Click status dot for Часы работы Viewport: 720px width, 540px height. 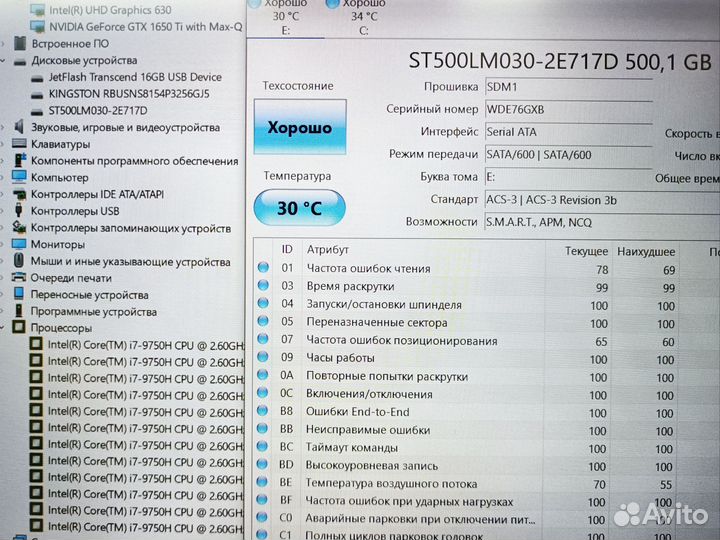coord(263,357)
